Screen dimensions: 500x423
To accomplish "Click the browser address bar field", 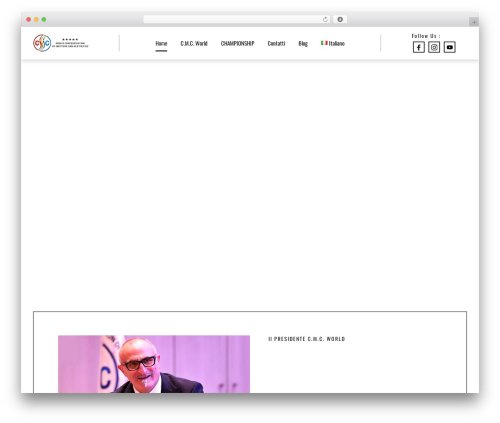I will (x=237, y=19).
